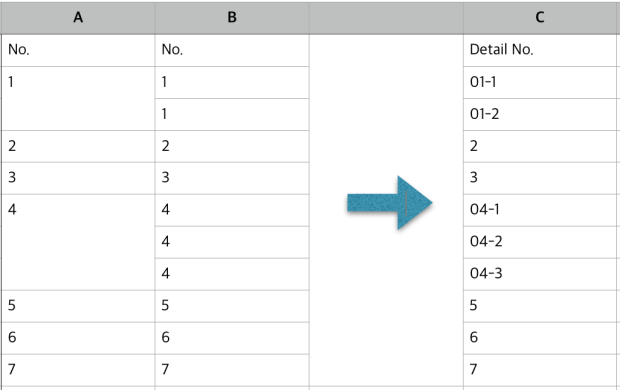620x390 pixels.
Task: Select cell containing 04-3
Action: pos(540,274)
